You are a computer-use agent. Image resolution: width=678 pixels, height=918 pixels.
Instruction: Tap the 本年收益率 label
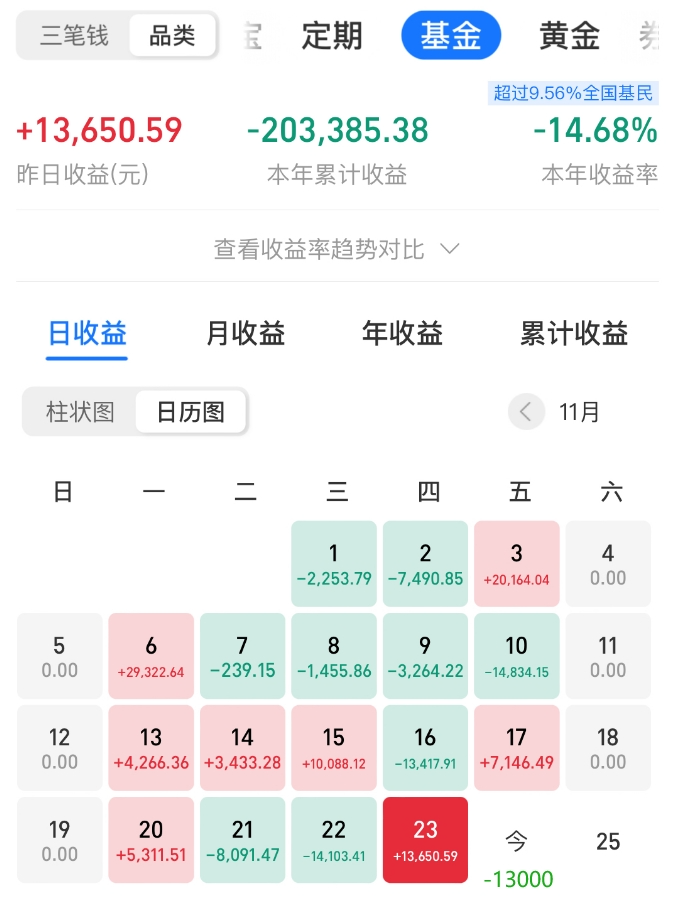[600, 174]
